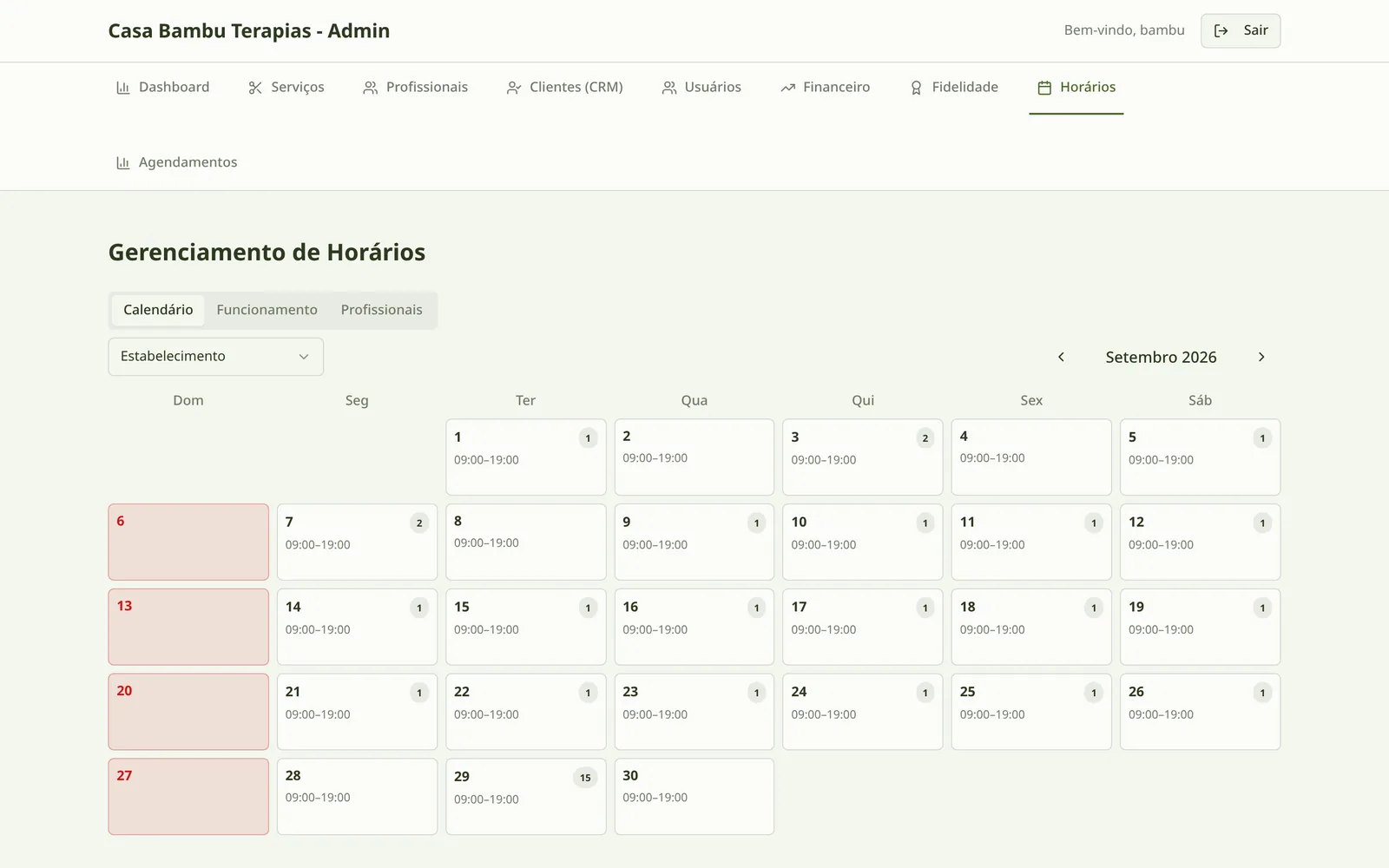Open day 28 calendar cell
The image size is (1389, 868).
[x=357, y=797]
